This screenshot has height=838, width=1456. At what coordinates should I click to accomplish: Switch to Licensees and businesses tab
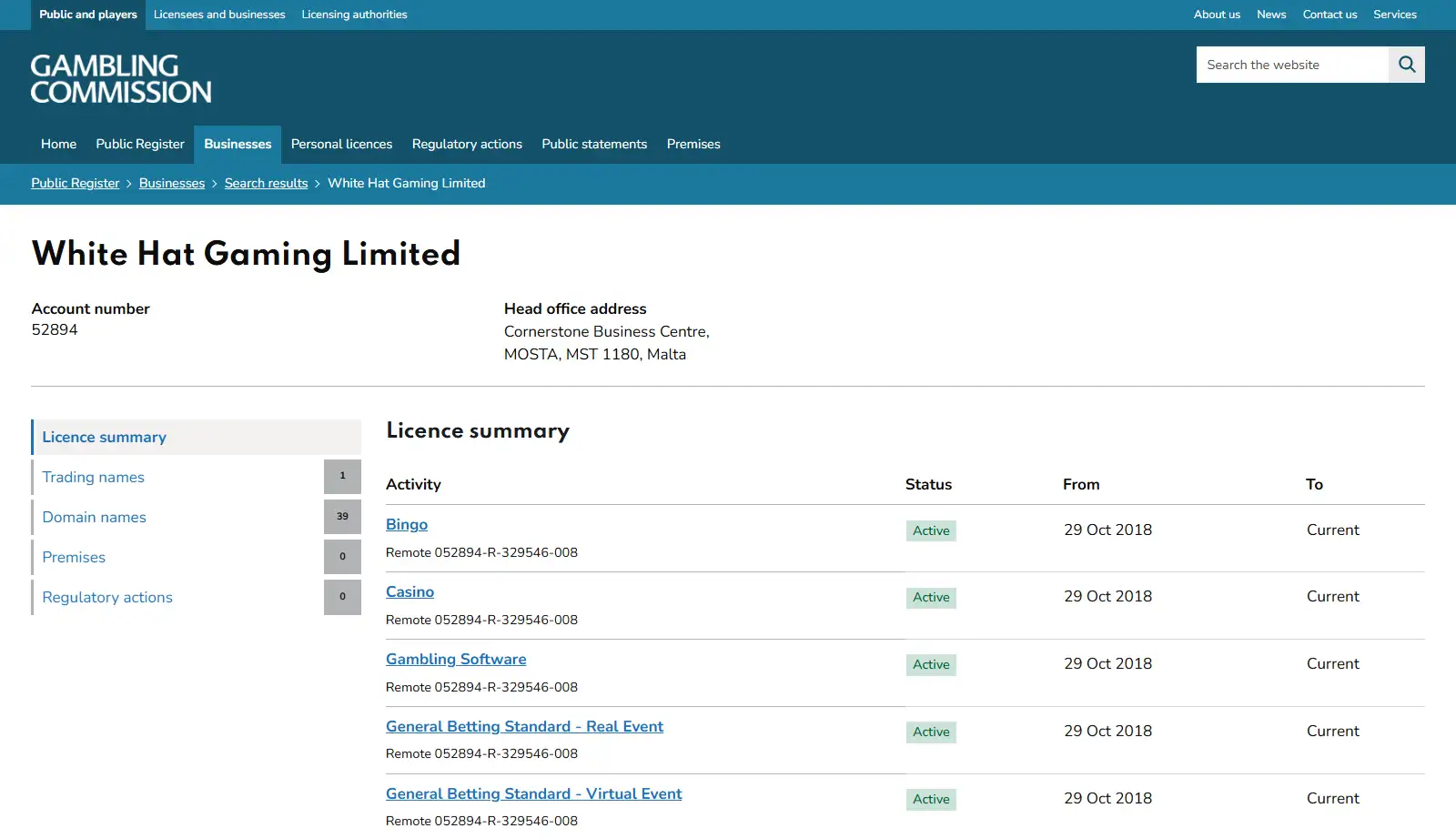click(219, 15)
